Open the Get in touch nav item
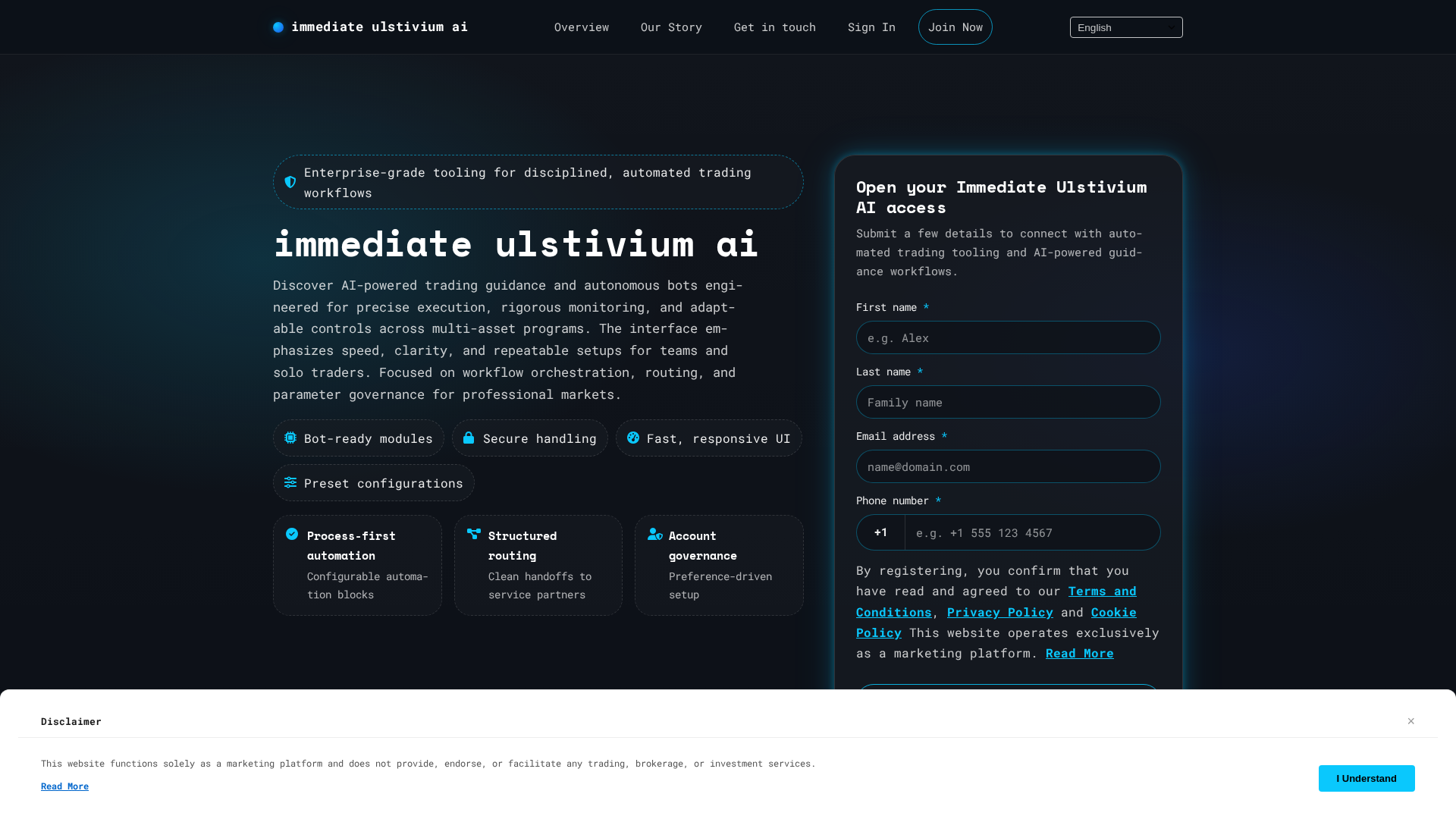 (x=775, y=27)
